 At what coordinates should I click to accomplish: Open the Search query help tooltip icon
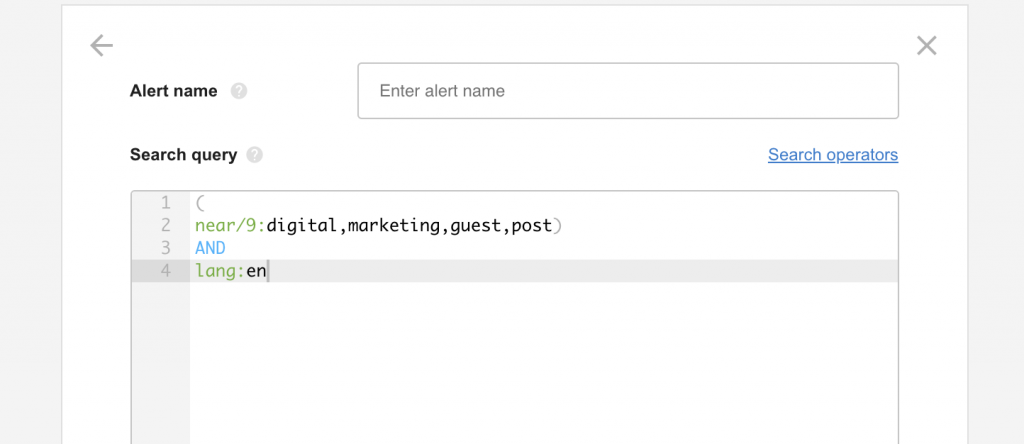tap(255, 155)
